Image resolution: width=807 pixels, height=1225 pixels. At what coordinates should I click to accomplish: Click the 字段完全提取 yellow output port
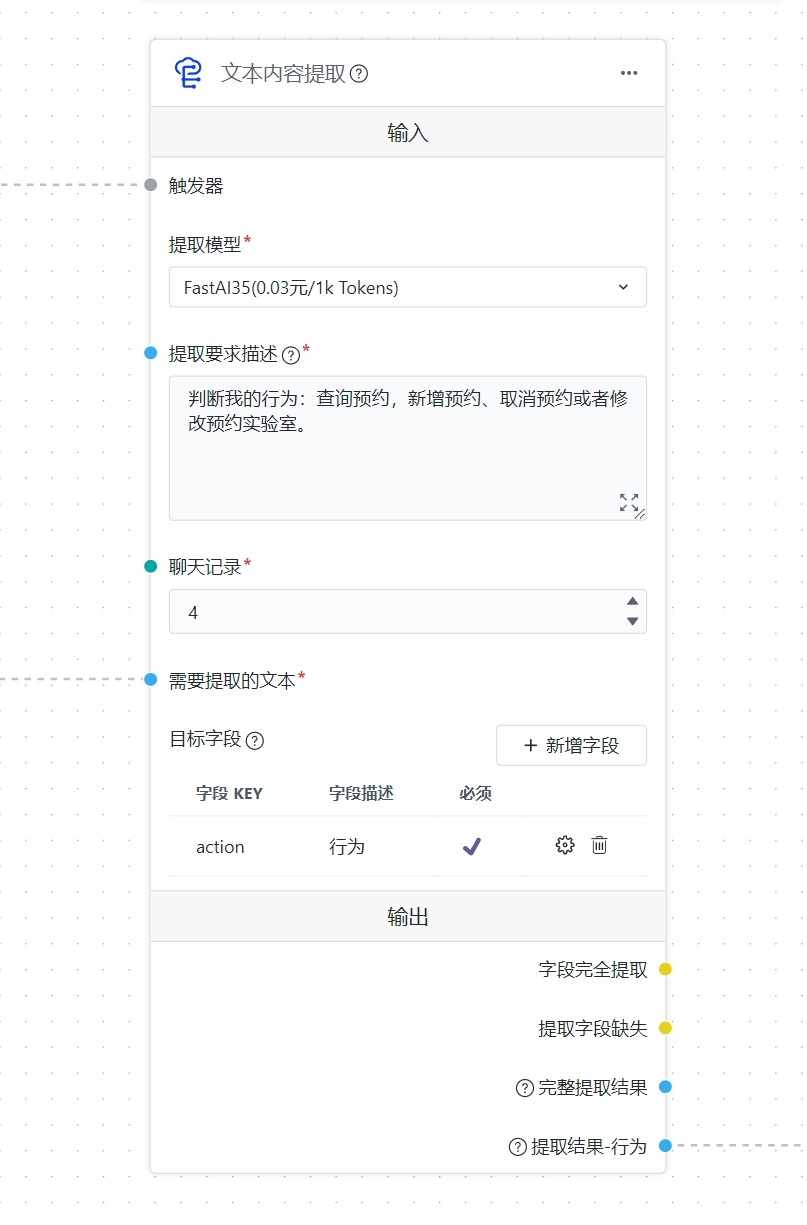pyautogui.click(x=665, y=969)
